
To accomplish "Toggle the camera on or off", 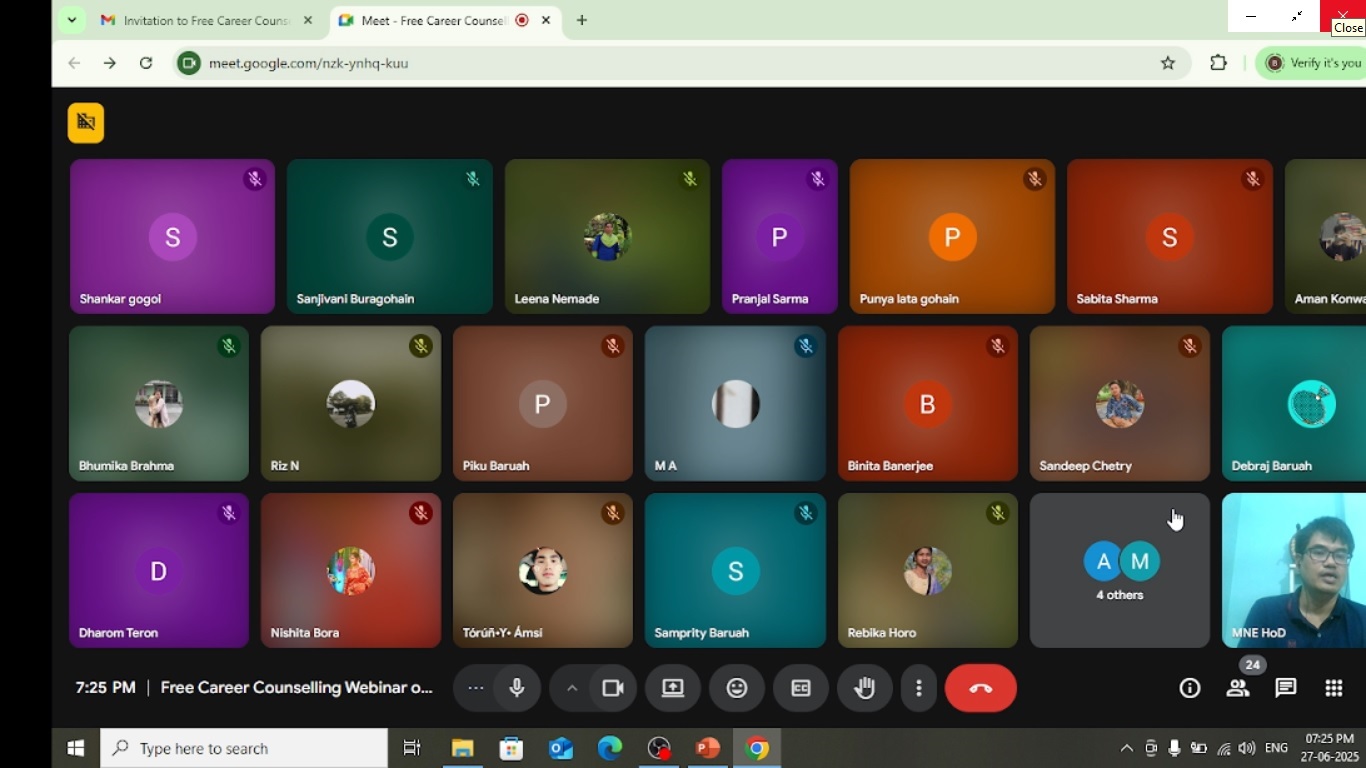I will tap(613, 688).
